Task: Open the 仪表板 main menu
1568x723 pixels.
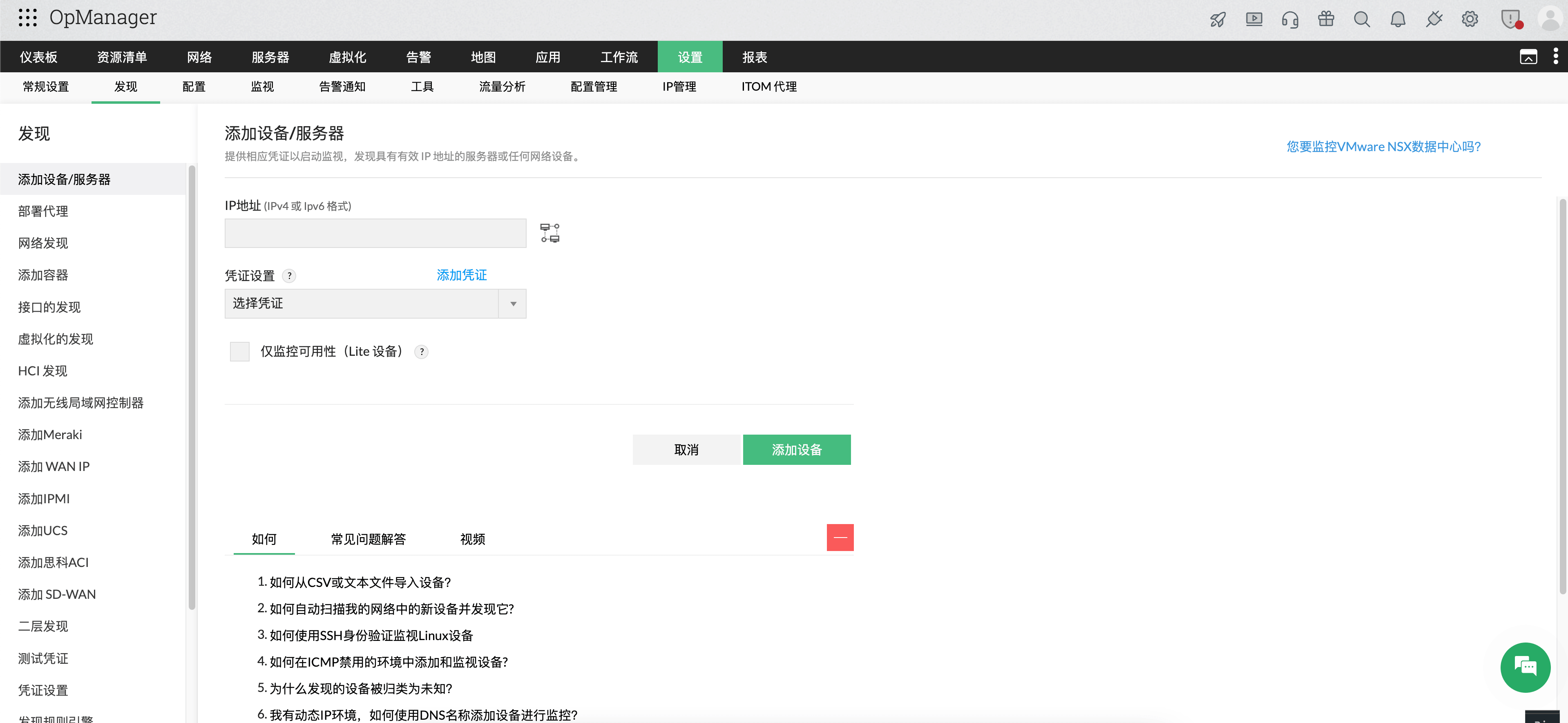Action: [x=39, y=57]
